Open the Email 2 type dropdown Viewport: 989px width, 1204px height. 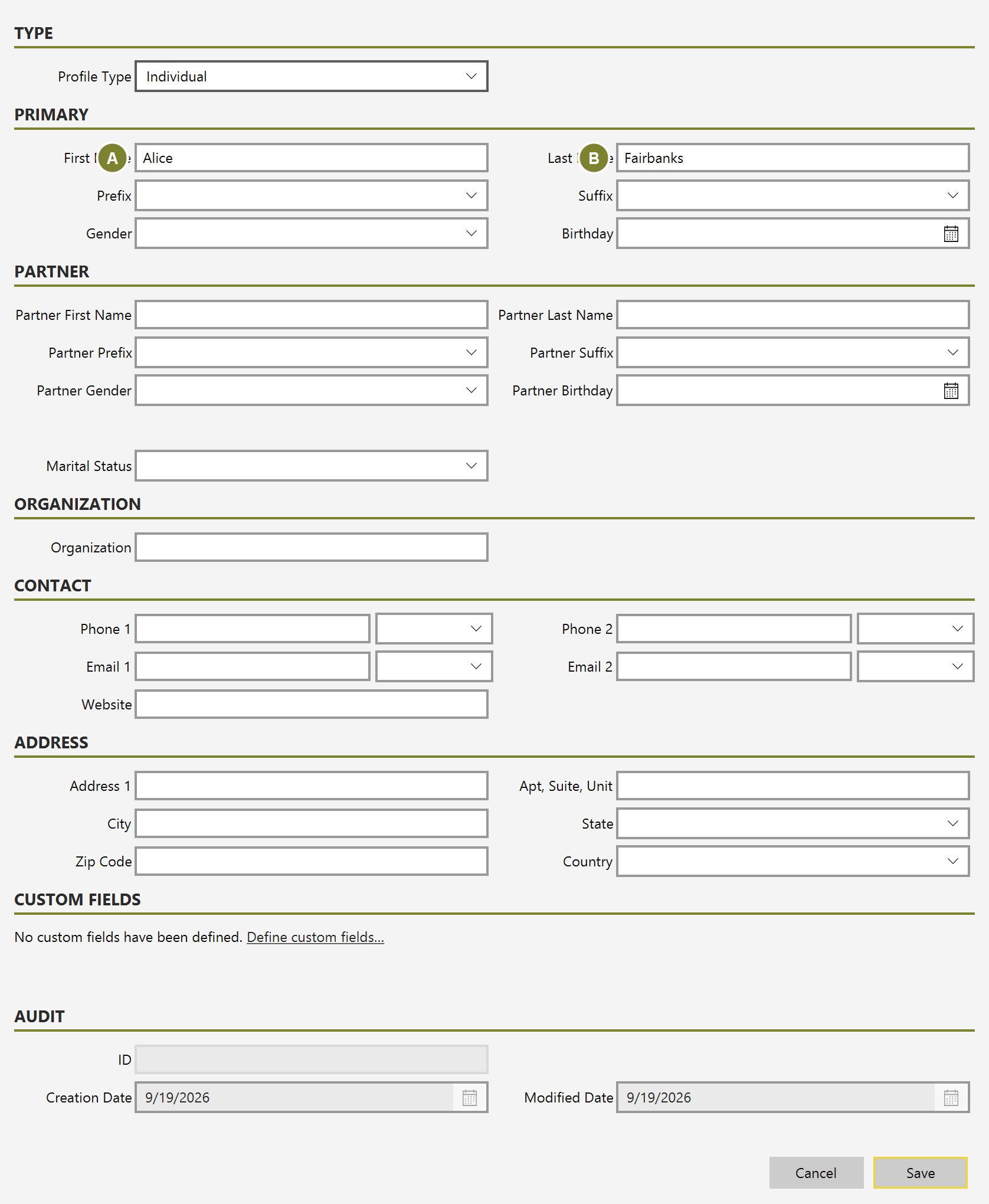coord(915,666)
